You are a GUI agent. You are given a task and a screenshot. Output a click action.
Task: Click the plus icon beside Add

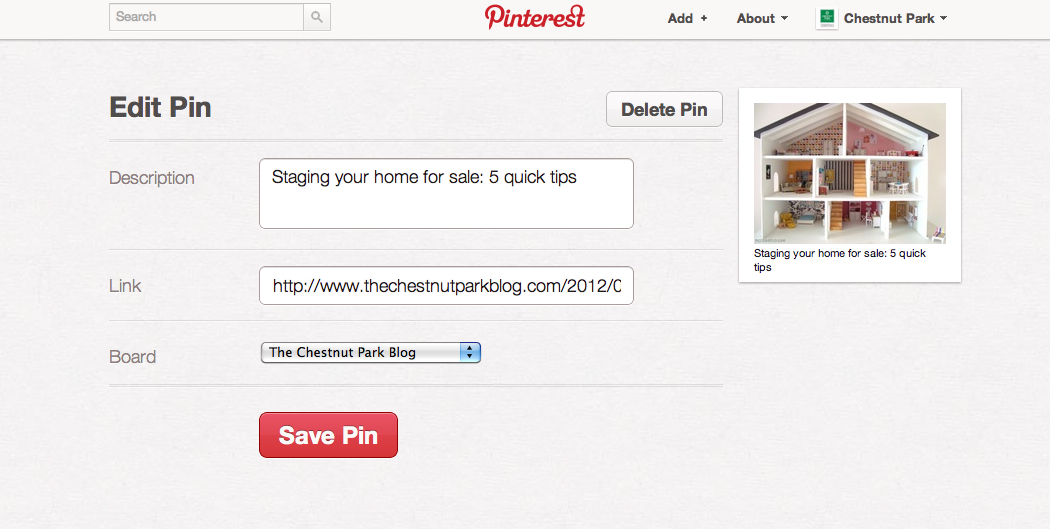click(x=703, y=18)
